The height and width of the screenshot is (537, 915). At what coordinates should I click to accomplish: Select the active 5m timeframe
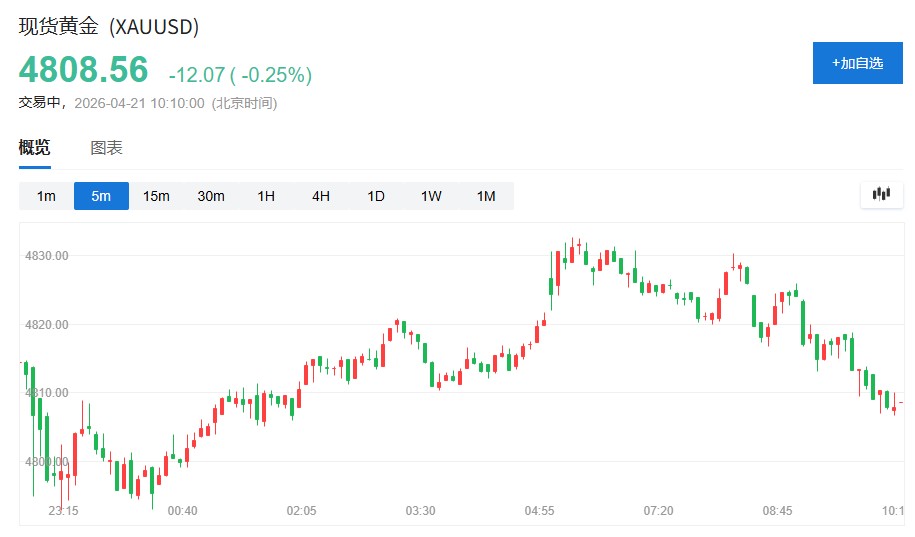(101, 196)
